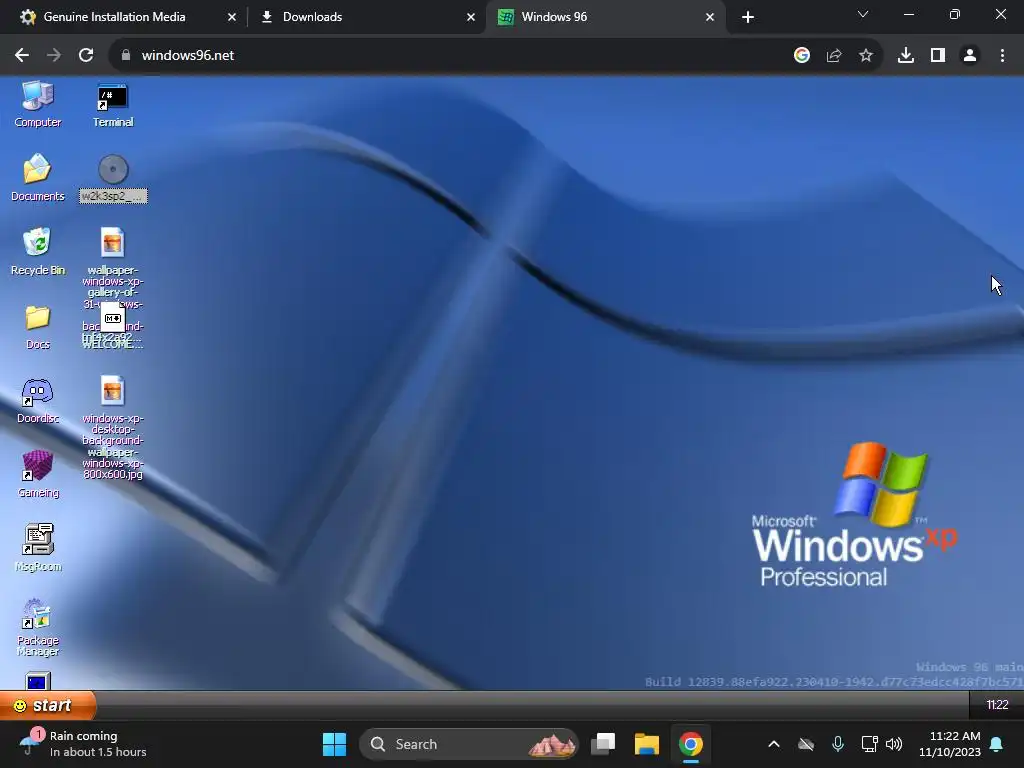Open the notifications bell icon

[997, 744]
